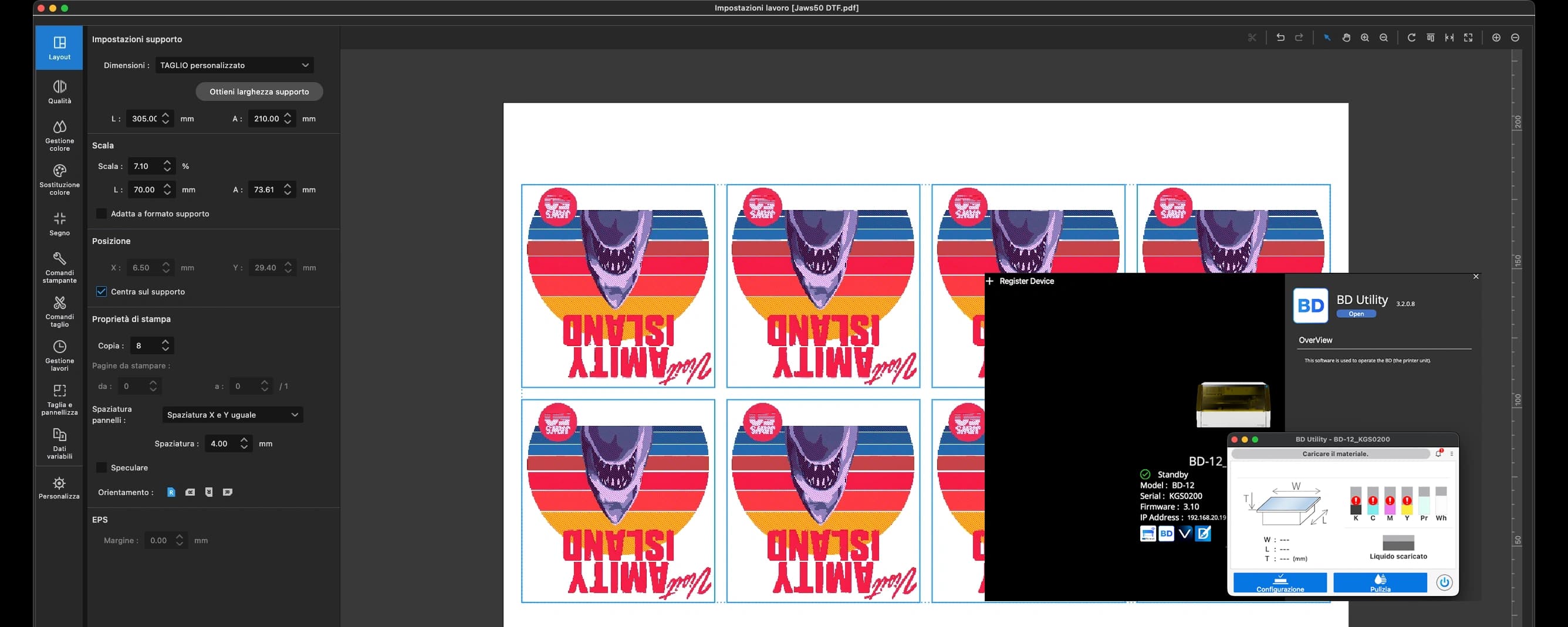Open Gestione colore settings
This screenshot has width=1568, height=627.
(x=60, y=135)
